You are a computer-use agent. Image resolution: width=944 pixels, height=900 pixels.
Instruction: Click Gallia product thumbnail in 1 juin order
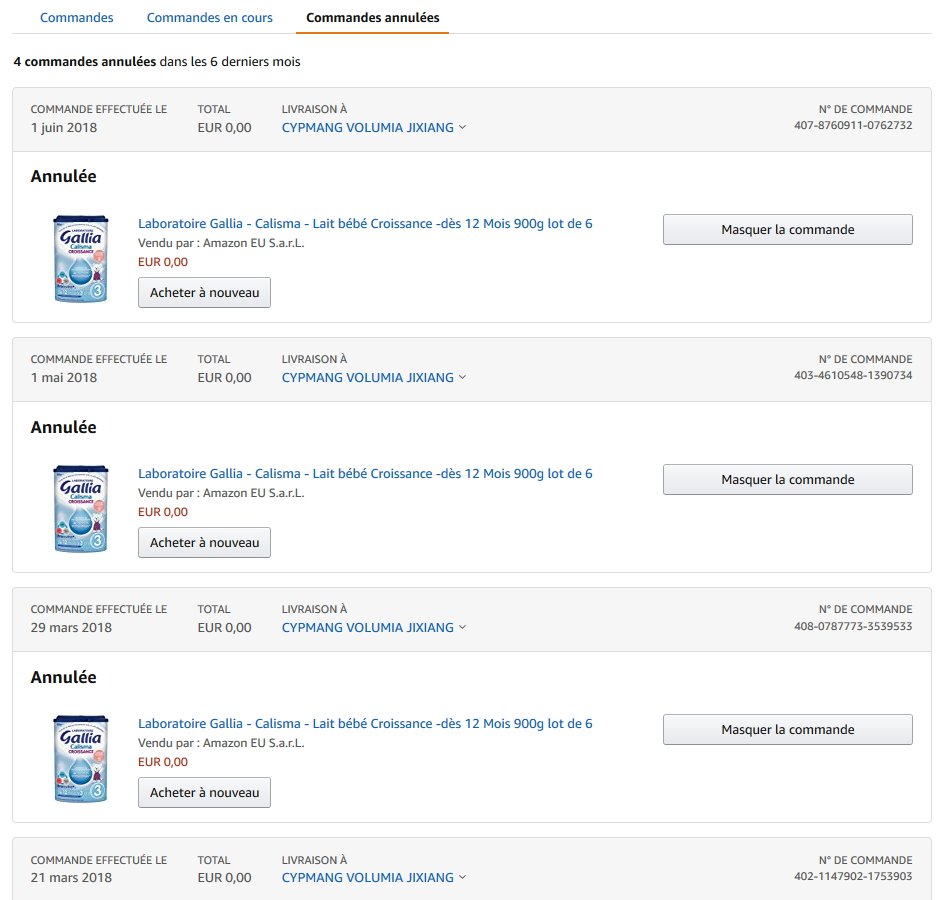coord(81,258)
